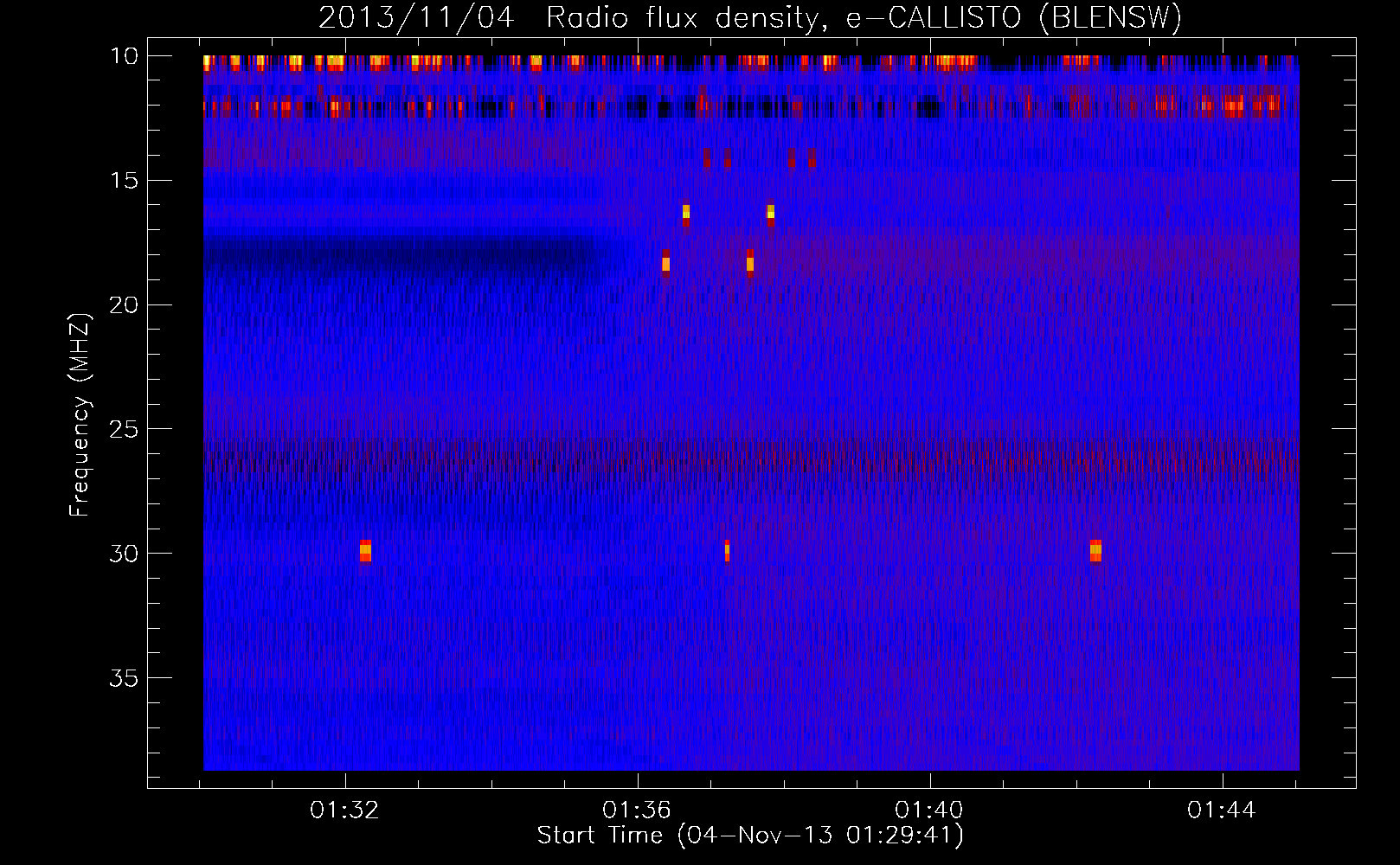
Task: Click the '35' frequency tick label
Action: 124,678
